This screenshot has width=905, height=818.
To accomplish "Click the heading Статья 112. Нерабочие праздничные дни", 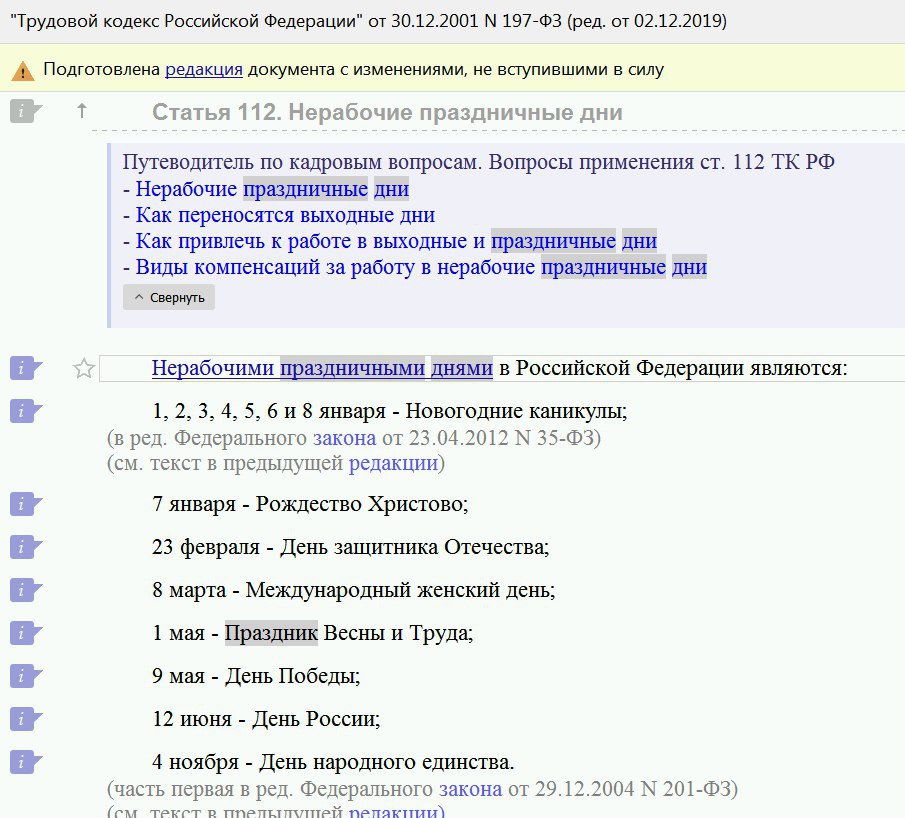I will (x=387, y=112).
